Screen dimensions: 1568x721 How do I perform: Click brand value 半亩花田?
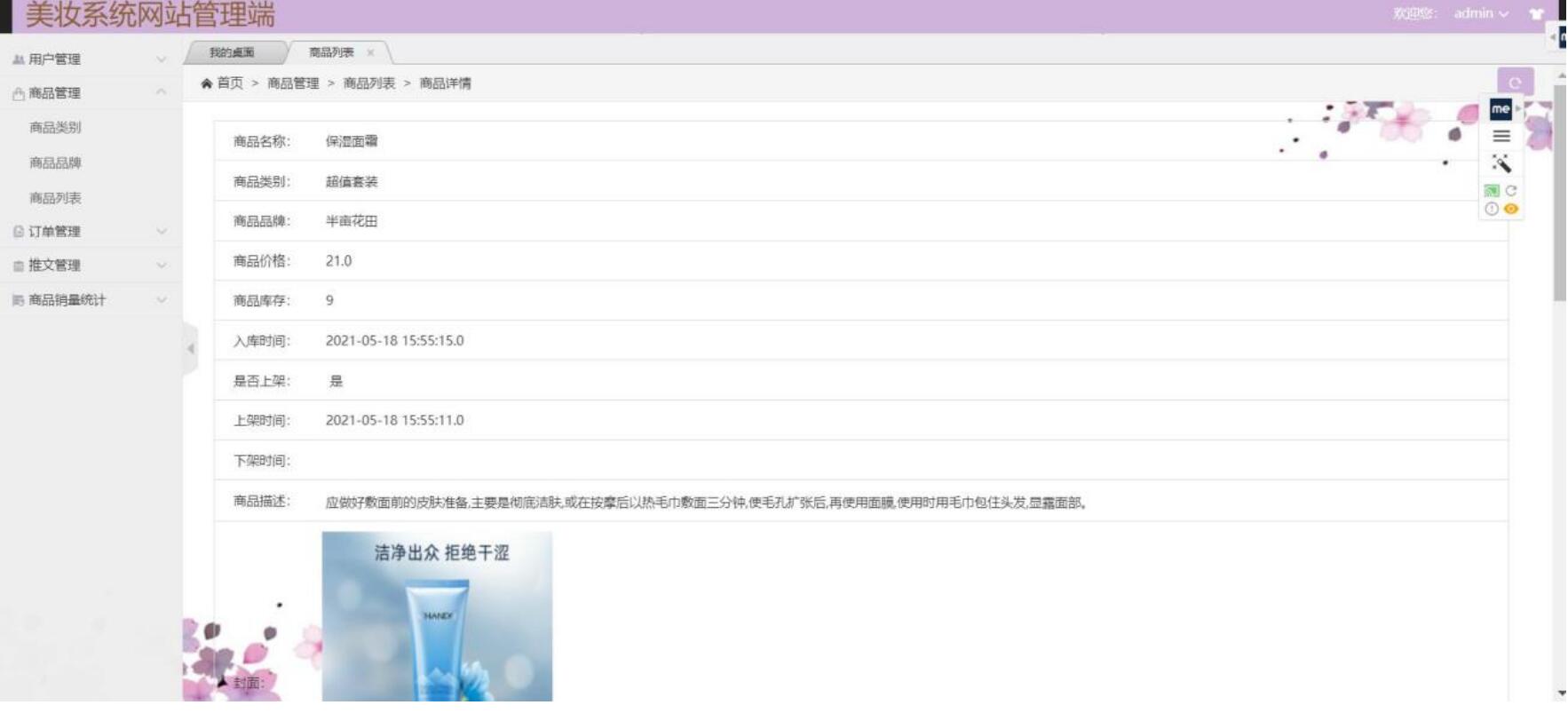[x=352, y=221]
